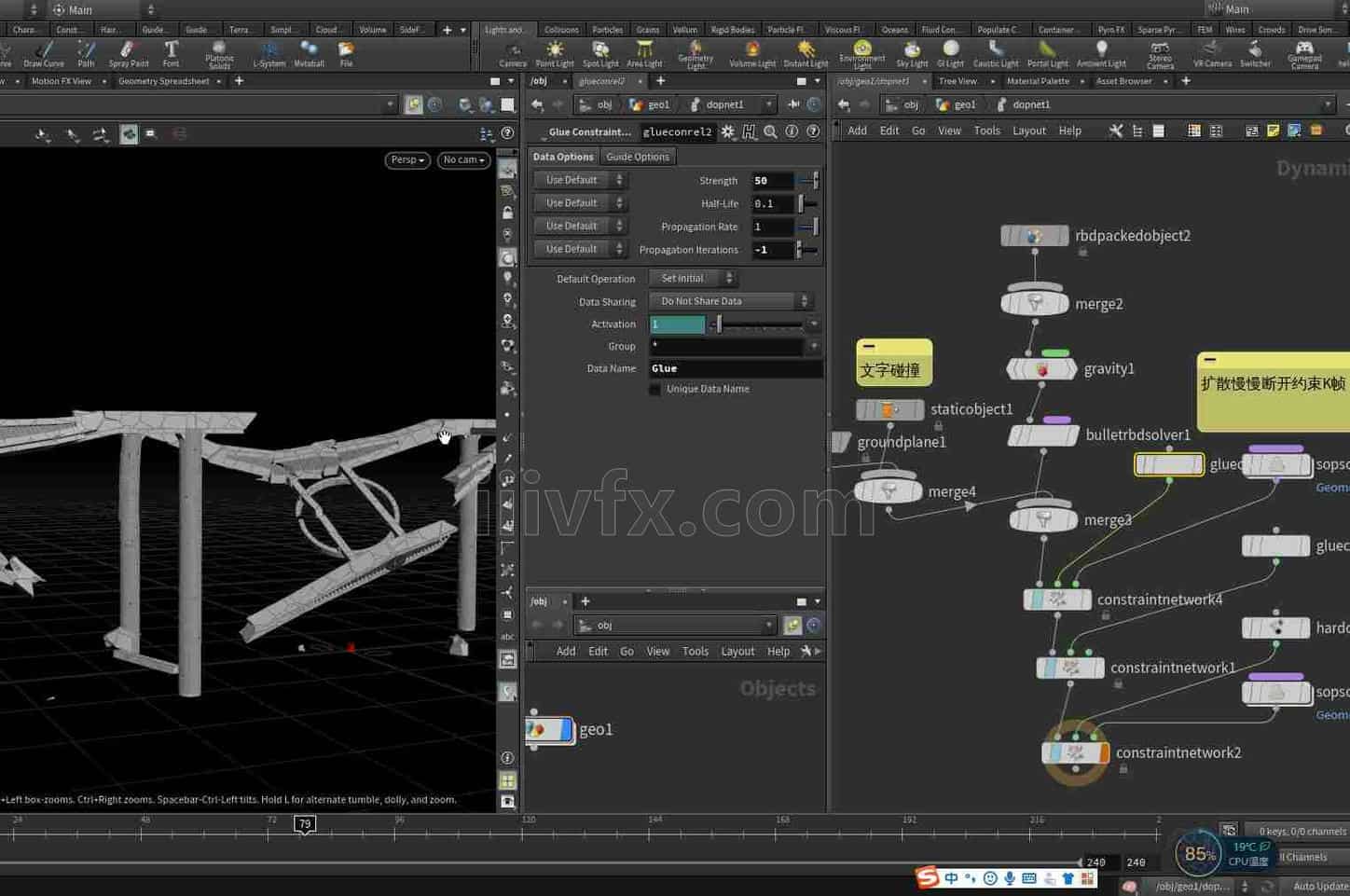The height and width of the screenshot is (896, 1350).
Task: Adjust the Half-Life slider
Action: pyautogui.click(x=807, y=203)
